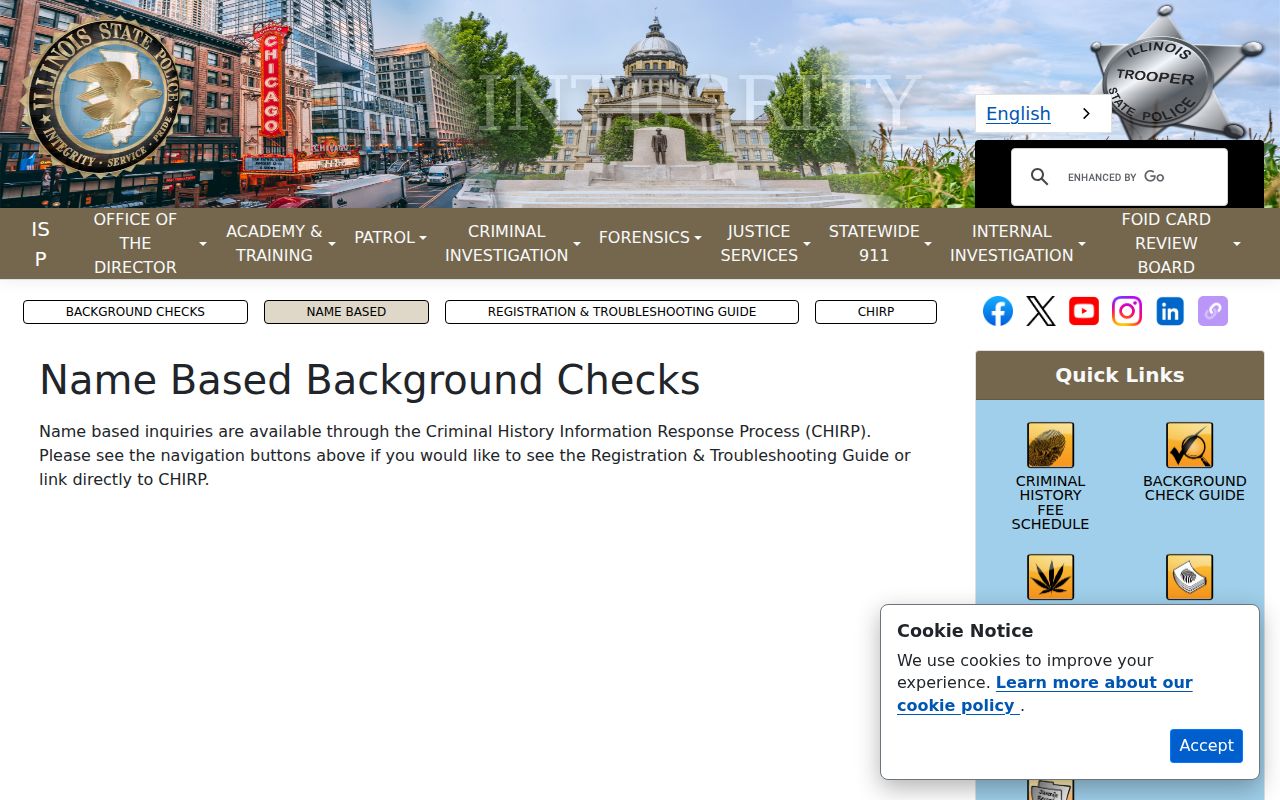Expand the Statewide 911 menu
This screenshot has height=800, width=1280.
880,243
